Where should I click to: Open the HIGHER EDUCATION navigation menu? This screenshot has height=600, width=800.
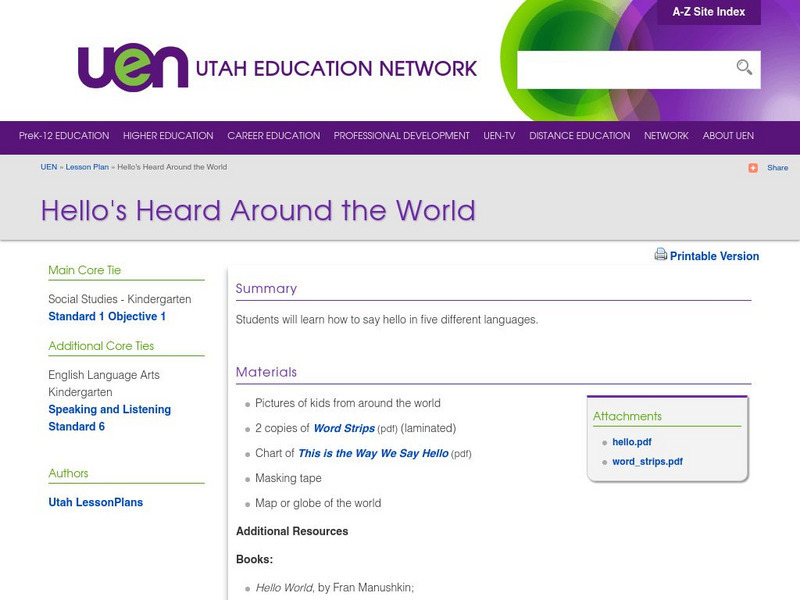[x=167, y=135]
